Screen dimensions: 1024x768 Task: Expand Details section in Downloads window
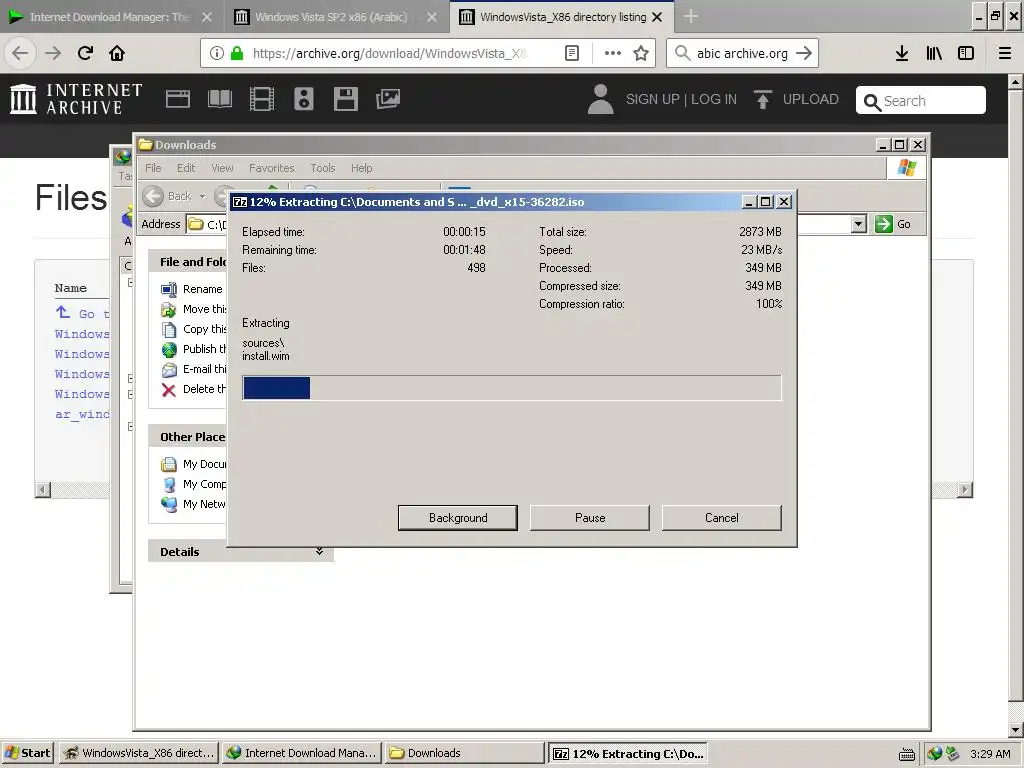319,552
